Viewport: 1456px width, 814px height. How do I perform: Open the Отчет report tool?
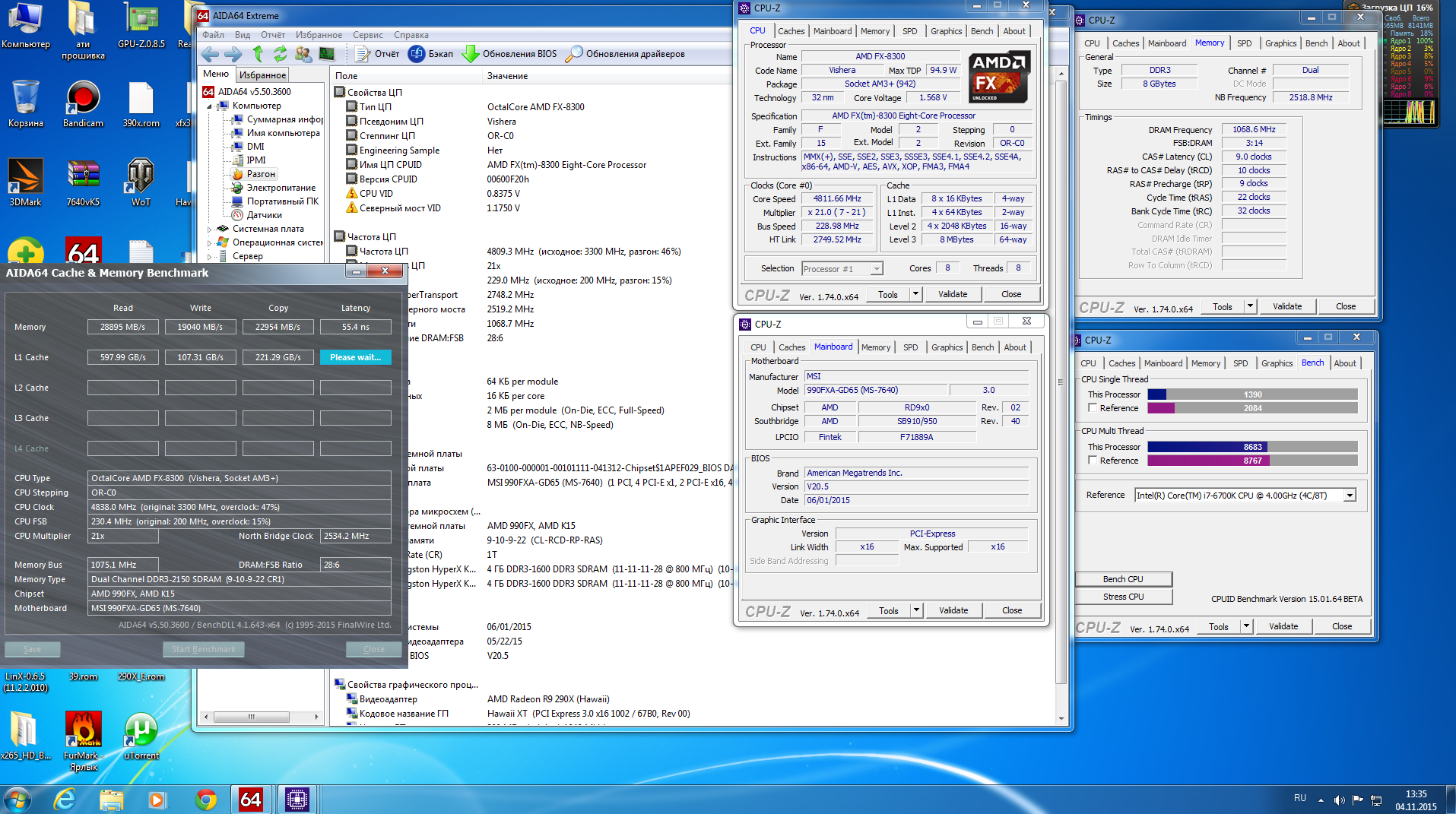pyautogui.click(x=377, y=54)
